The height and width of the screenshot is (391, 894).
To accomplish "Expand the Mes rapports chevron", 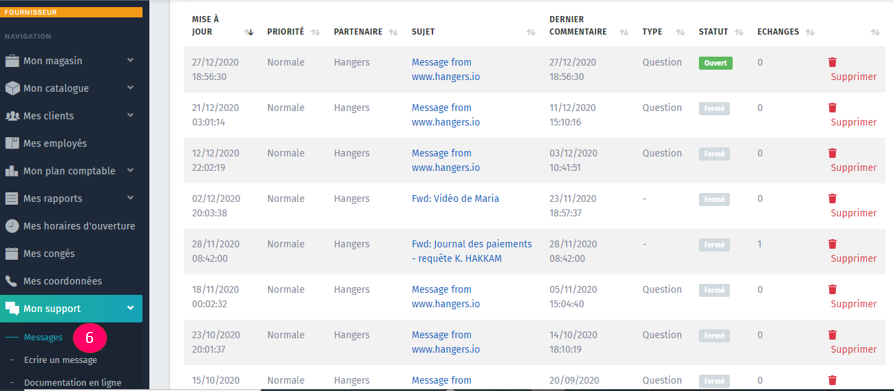I will pos(130,198).
